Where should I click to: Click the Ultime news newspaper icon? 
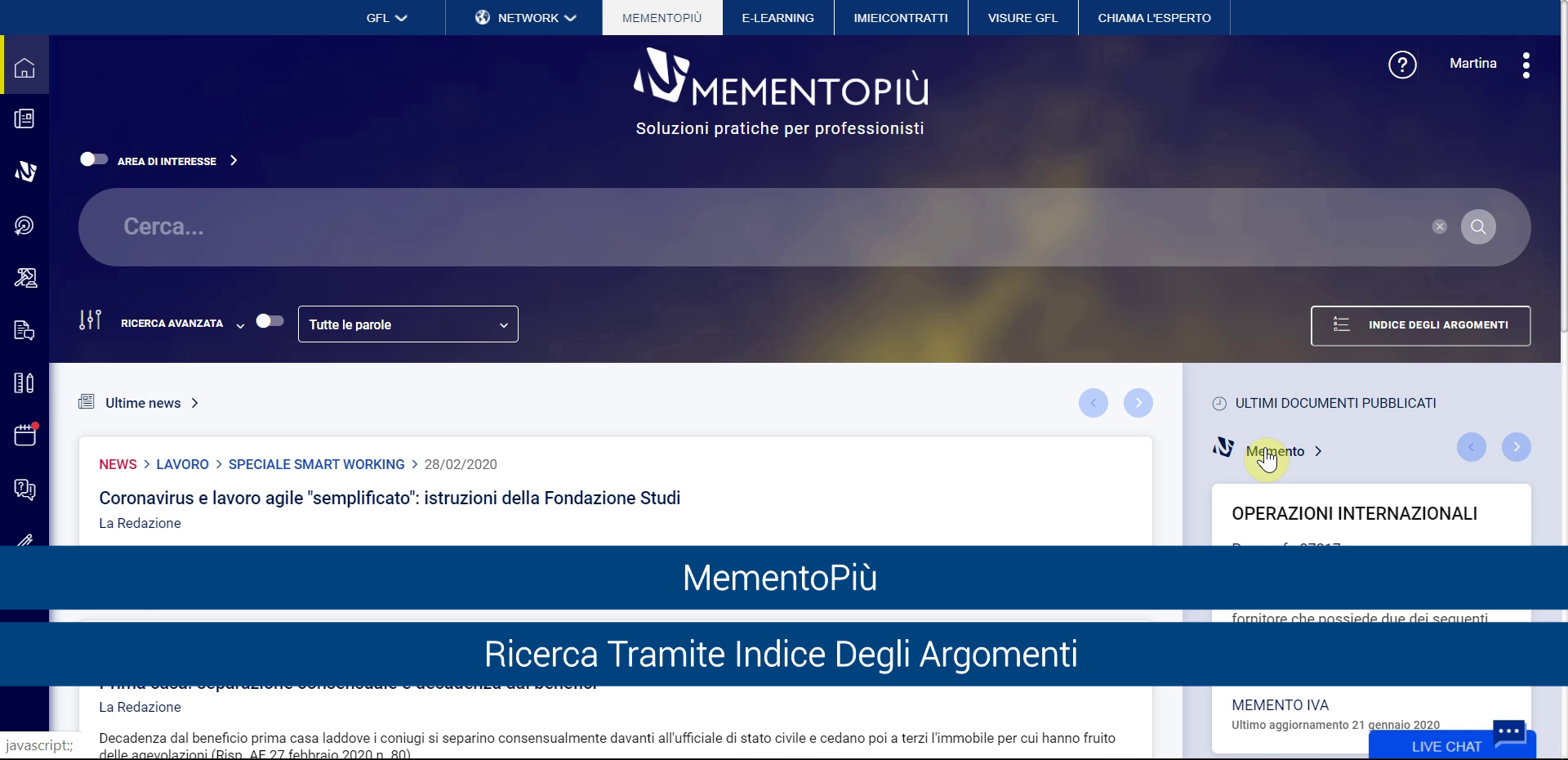click(86, 401)
